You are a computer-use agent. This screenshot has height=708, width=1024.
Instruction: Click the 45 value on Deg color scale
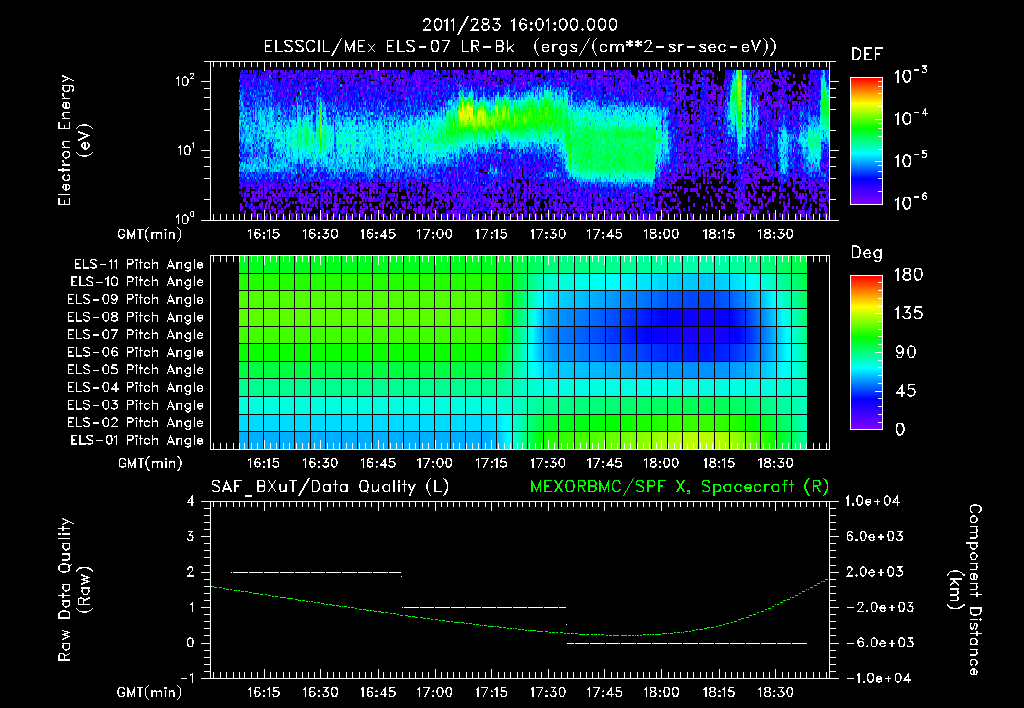point(905,391)
